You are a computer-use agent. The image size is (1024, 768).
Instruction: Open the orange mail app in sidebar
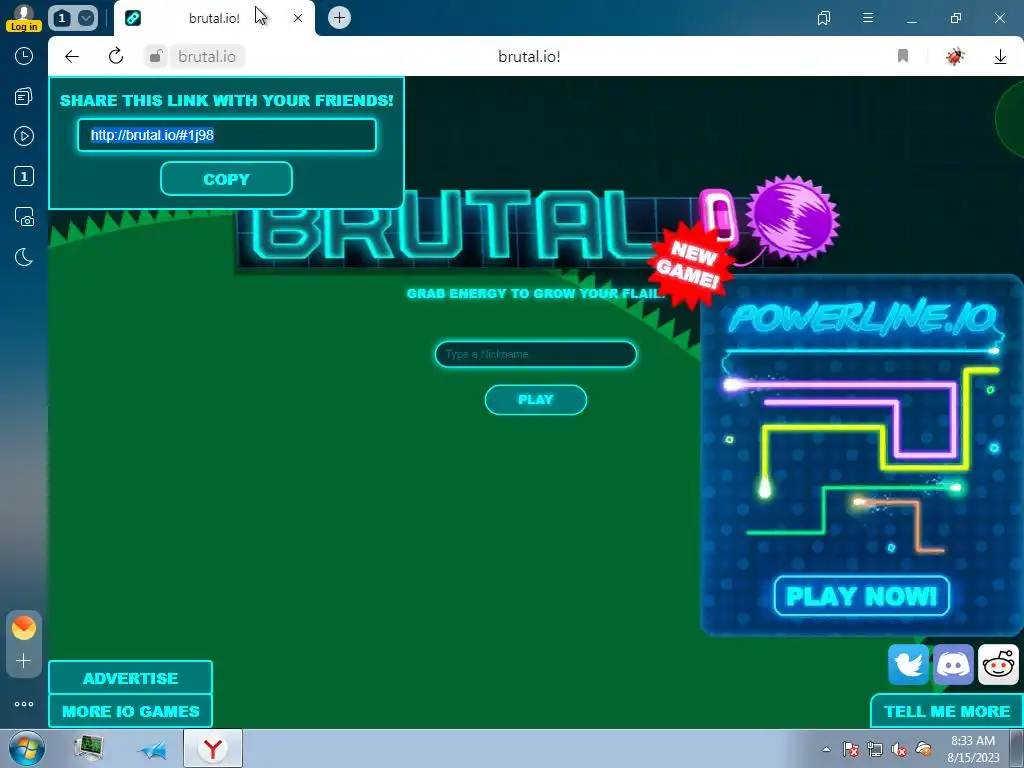pyautogui.click(x=24, y=628)
